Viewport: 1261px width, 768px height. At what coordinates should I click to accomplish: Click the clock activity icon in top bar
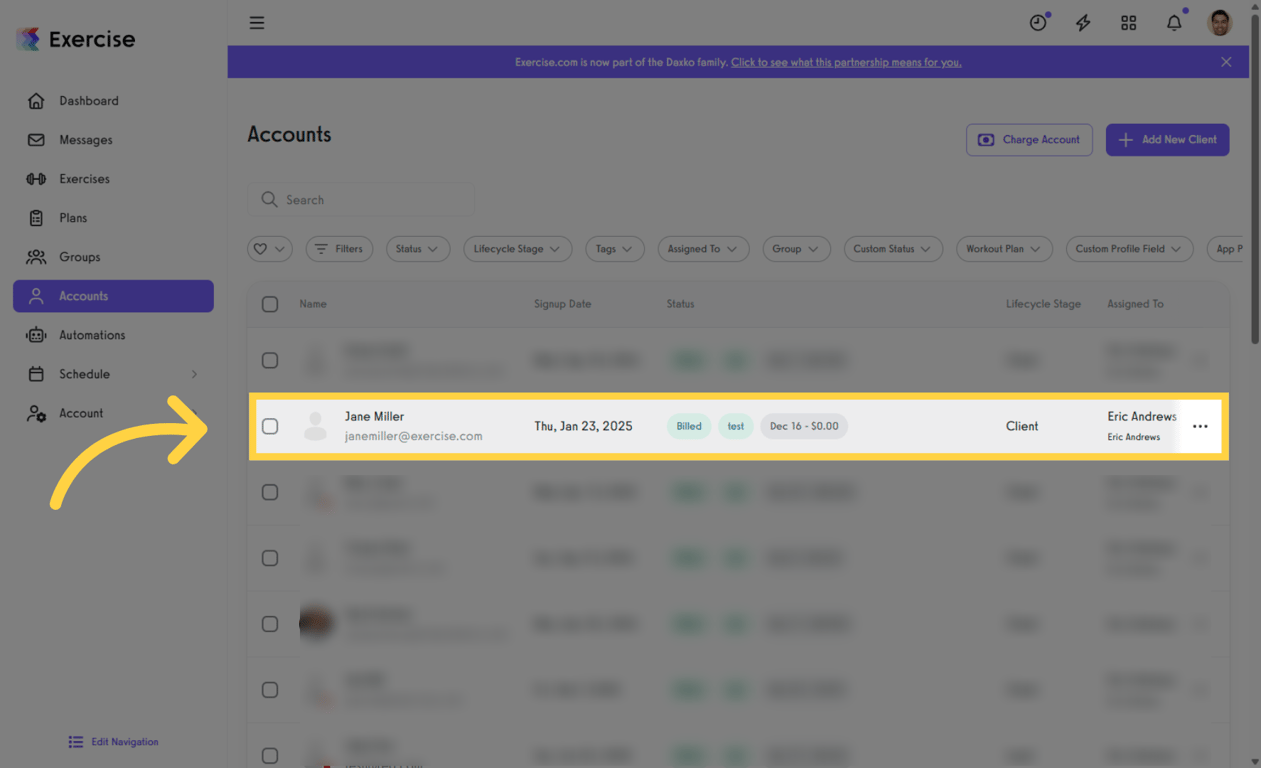click(1038, 22)
